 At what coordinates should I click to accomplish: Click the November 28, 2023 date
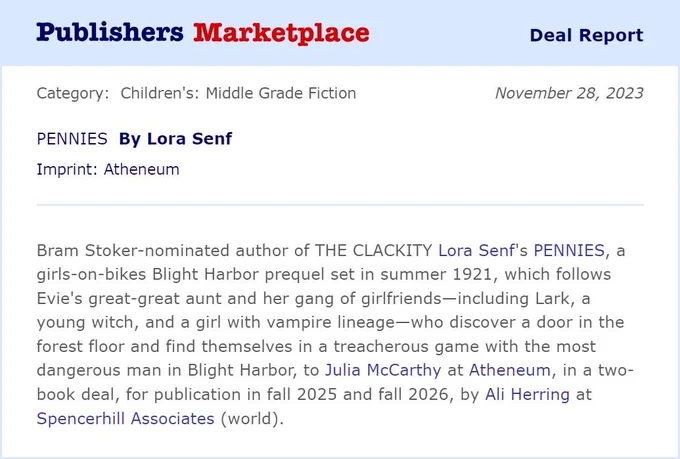click(x=569, y=93)
